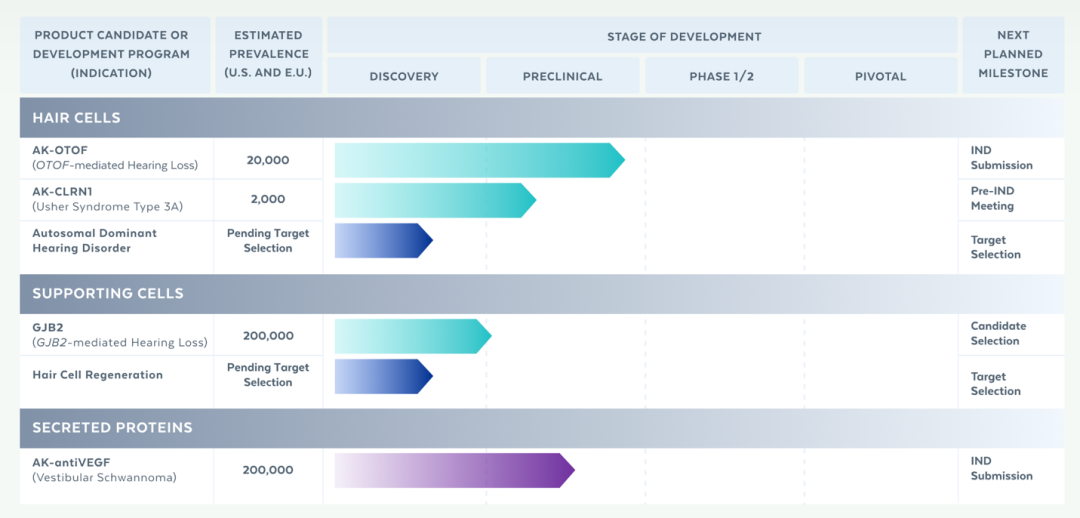Viewport: 1080px width, 518px height.
Task: Click the AK-OTOF teal progress bar
Action: point(479,160)
